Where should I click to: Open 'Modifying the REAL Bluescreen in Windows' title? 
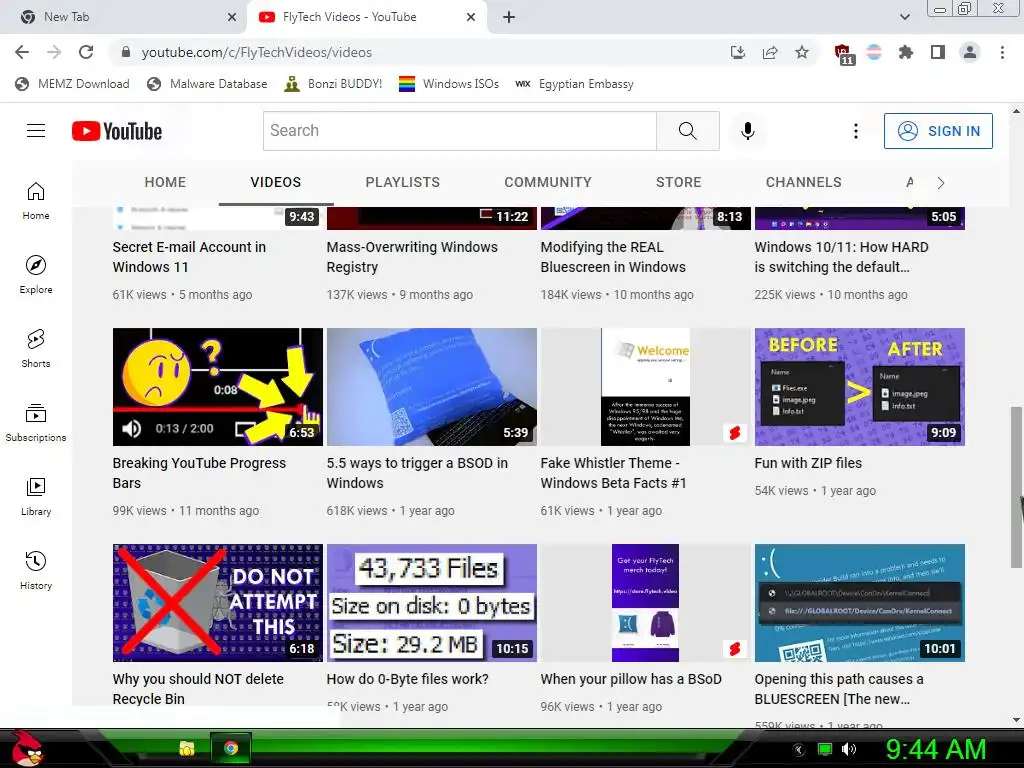pos(613,257)
